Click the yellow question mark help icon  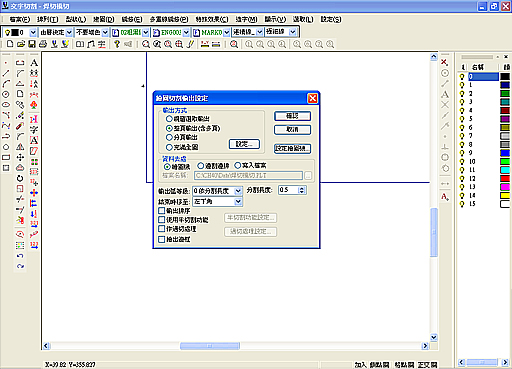(117, 44)
